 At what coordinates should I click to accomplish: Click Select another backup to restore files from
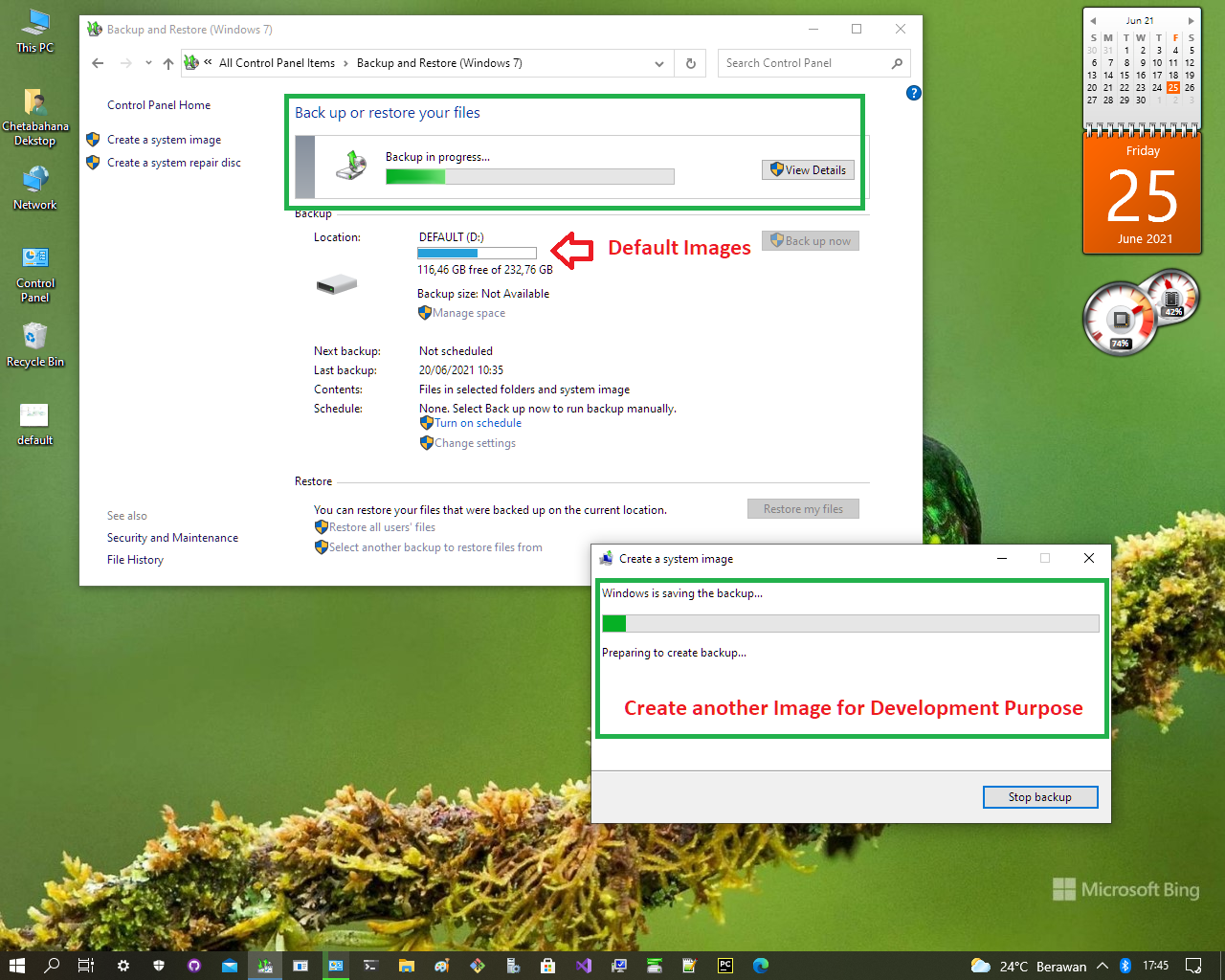pos(435,547)
